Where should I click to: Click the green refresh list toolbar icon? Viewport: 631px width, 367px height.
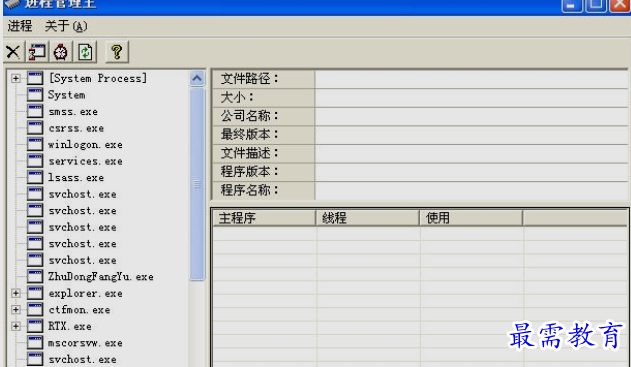coord(85,52)
